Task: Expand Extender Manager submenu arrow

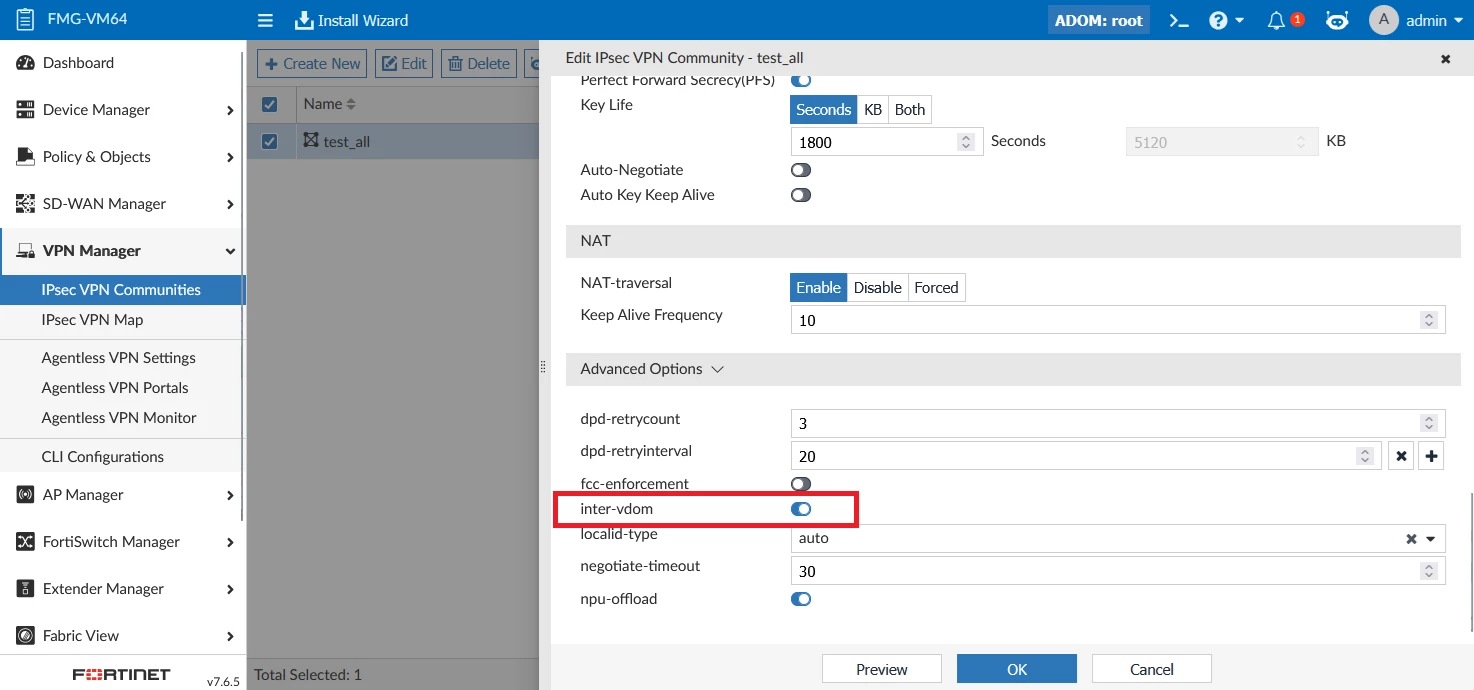Action: pos(230,589)
